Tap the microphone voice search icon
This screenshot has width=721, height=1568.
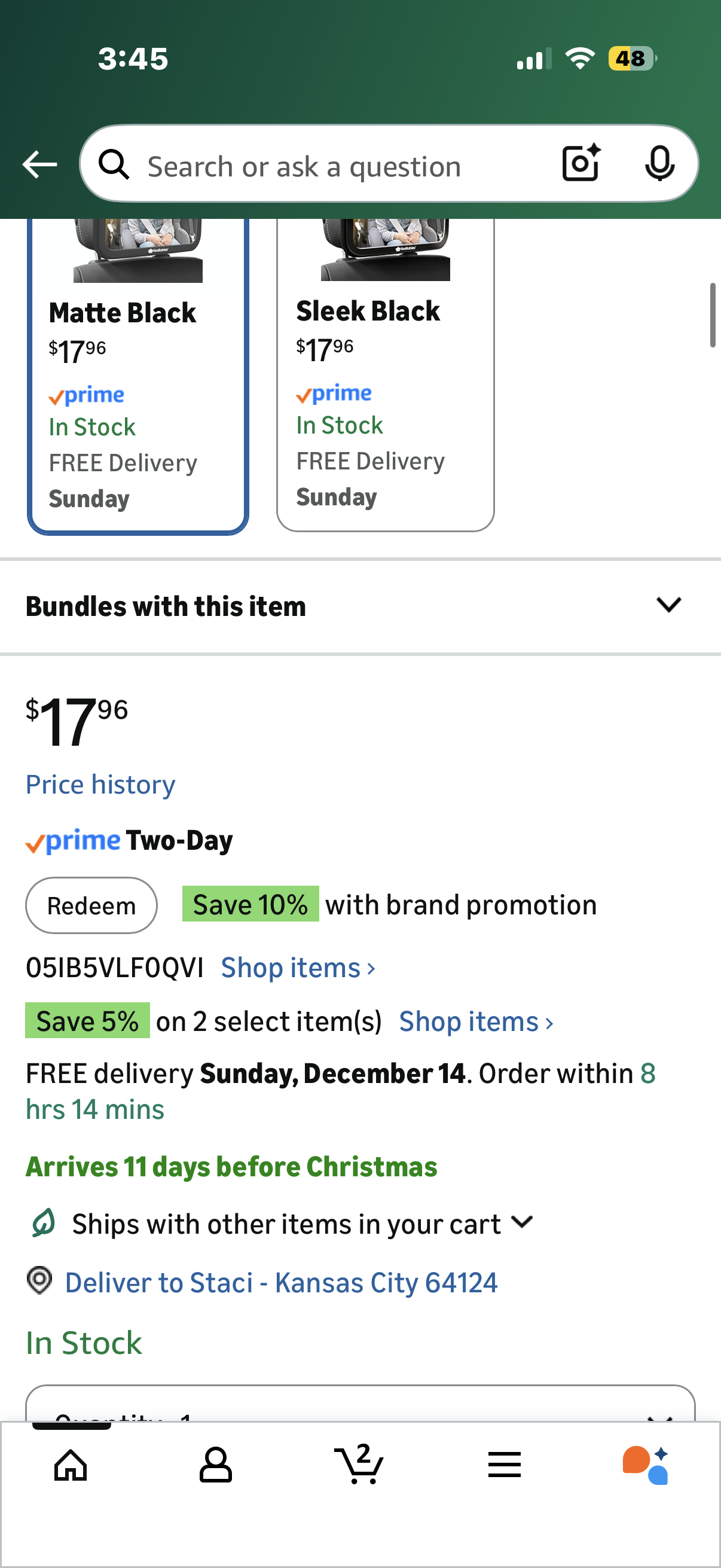tap(659, 163)
